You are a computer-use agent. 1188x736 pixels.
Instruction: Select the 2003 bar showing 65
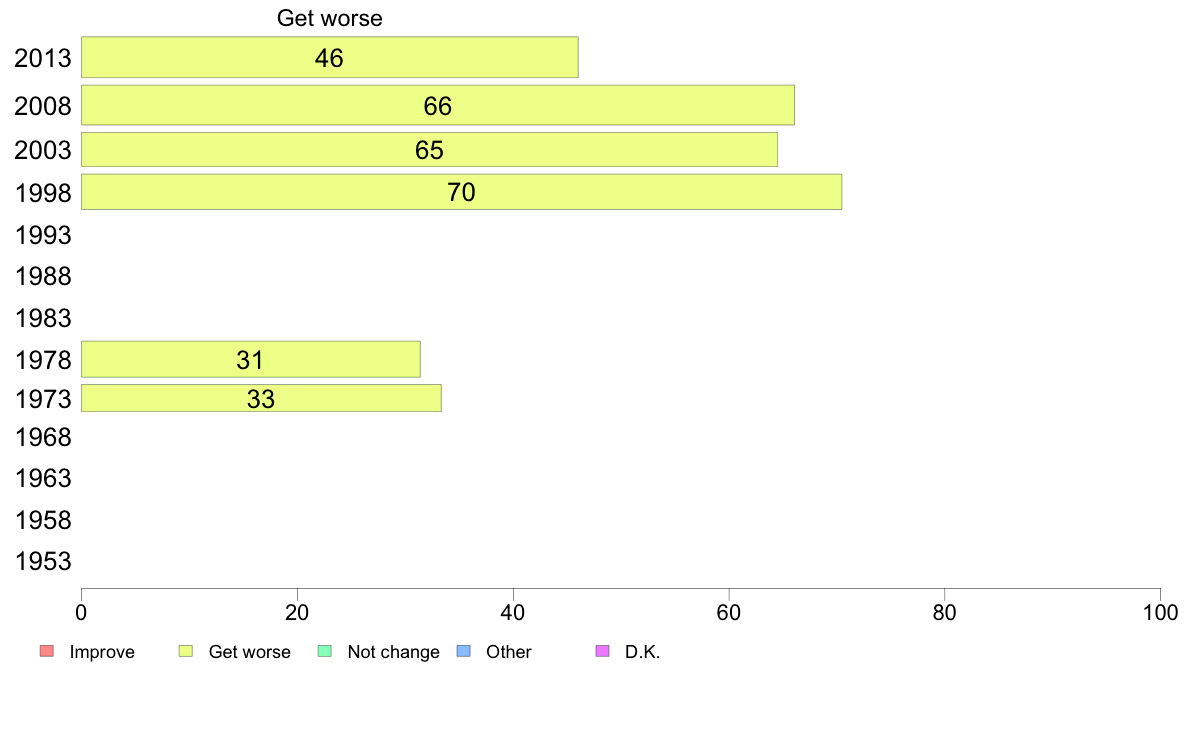click(429, 149)
